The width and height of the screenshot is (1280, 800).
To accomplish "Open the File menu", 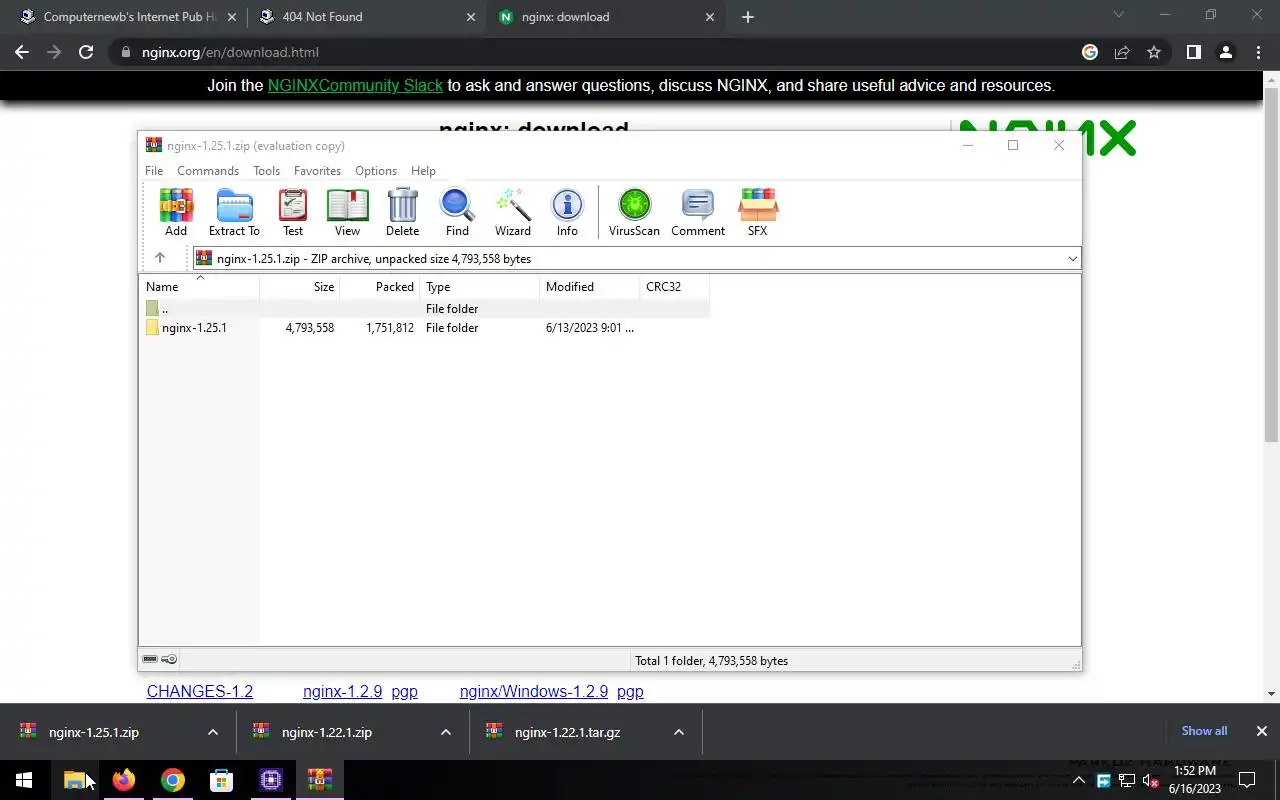I will coord(154,171).
